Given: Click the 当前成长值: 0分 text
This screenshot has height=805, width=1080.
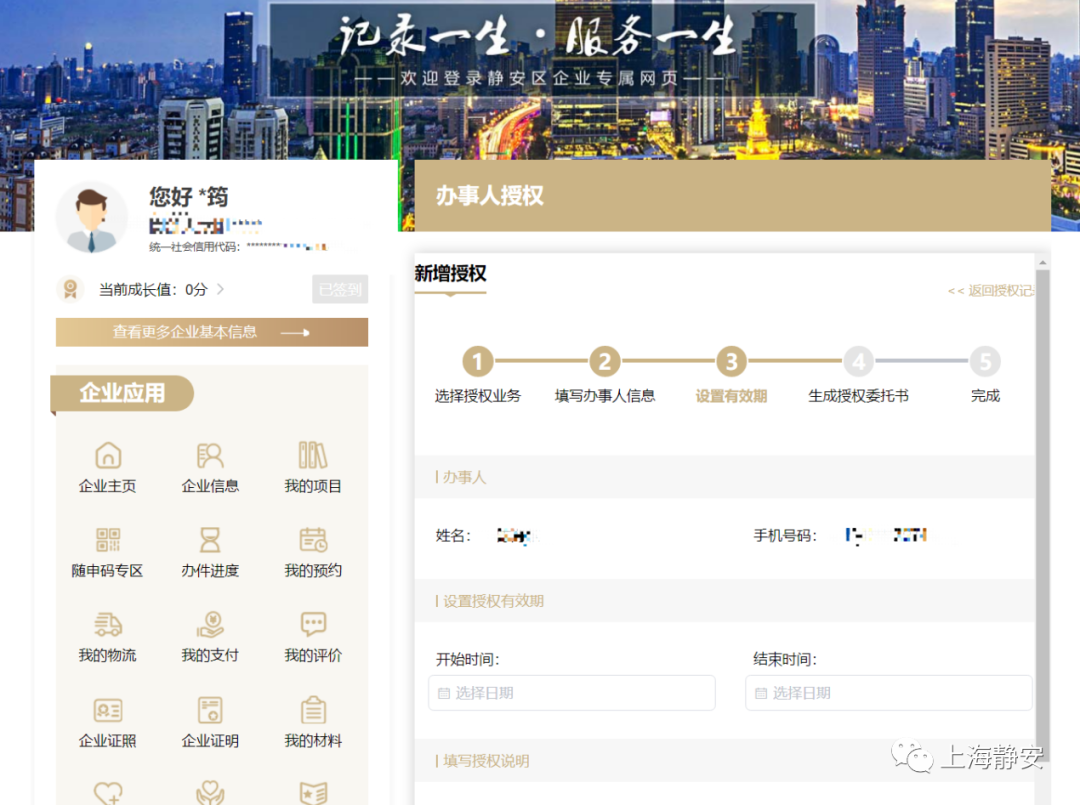Looking at the screenshot, I should pyautogui.click(x=153, y=289).
